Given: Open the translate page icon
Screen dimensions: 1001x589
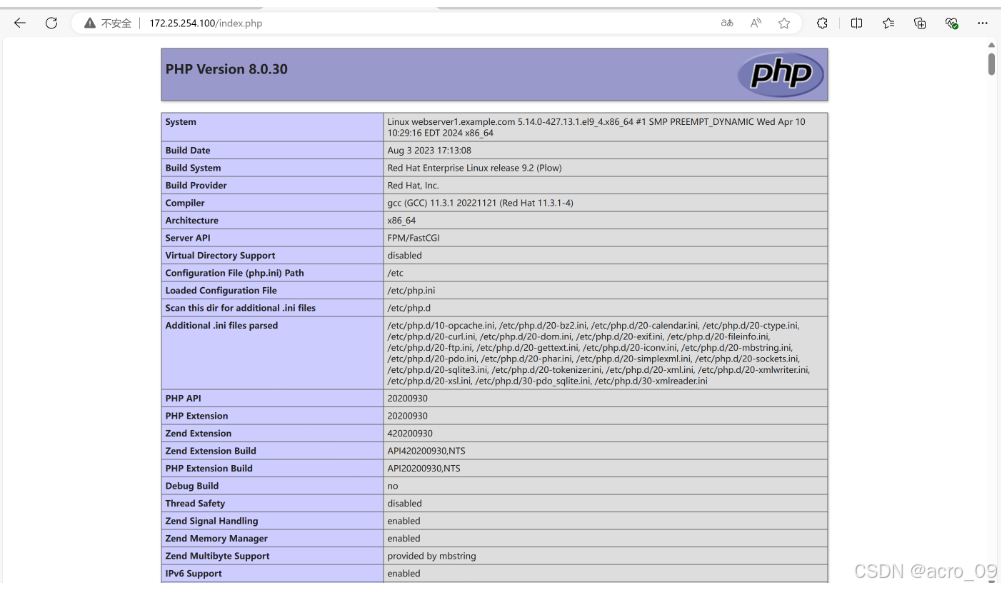Looking at the screenshot, I should click(x=726, y=23).
